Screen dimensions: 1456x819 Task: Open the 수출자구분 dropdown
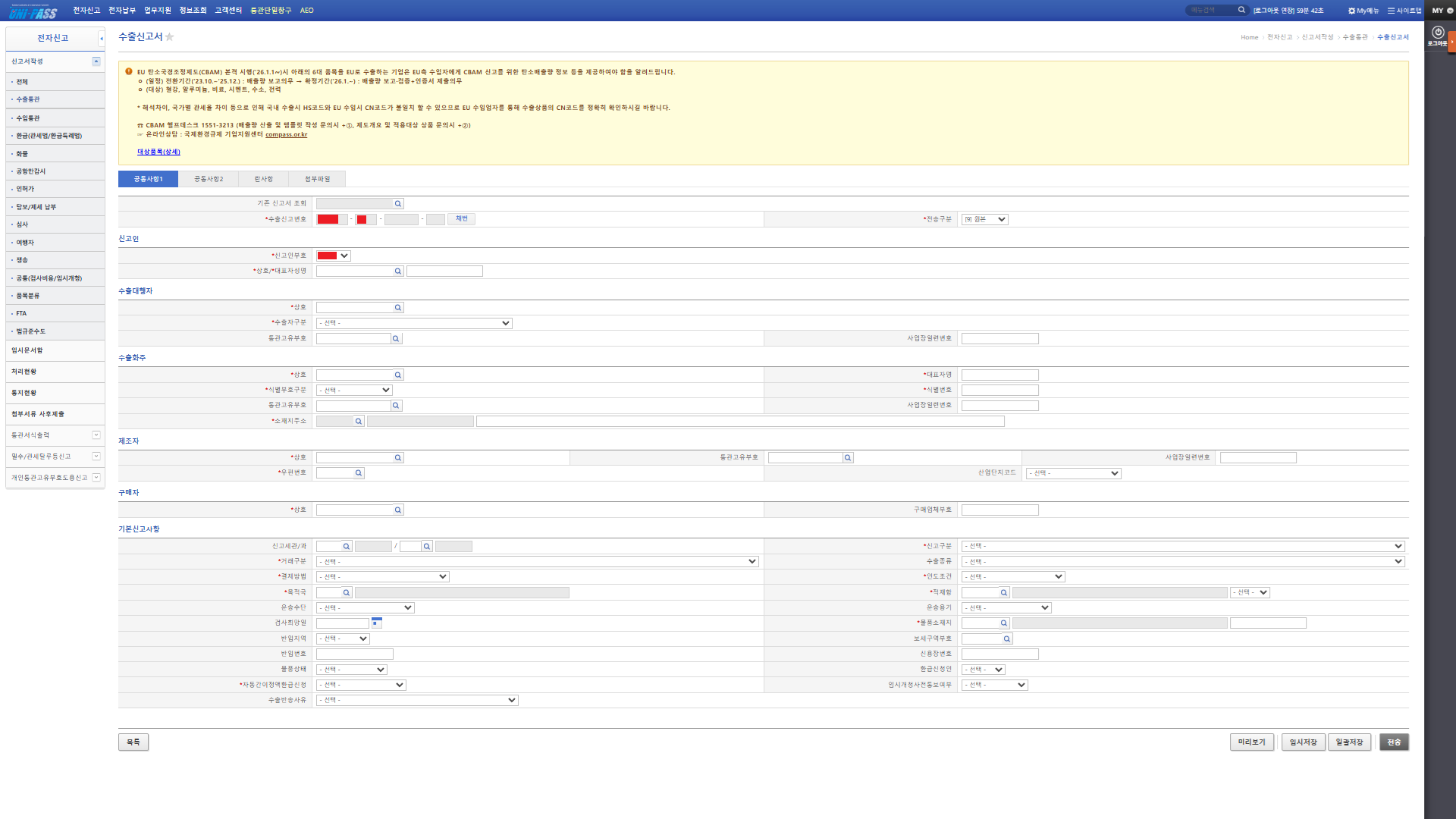click(414, 324)
